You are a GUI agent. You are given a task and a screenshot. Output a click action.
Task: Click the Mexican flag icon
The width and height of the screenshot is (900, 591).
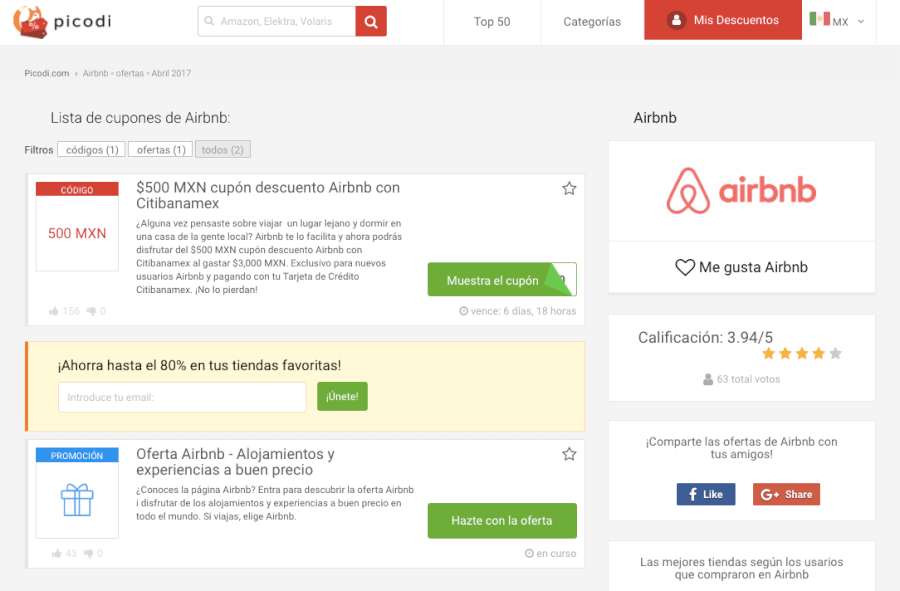click(x=820, y=20)
